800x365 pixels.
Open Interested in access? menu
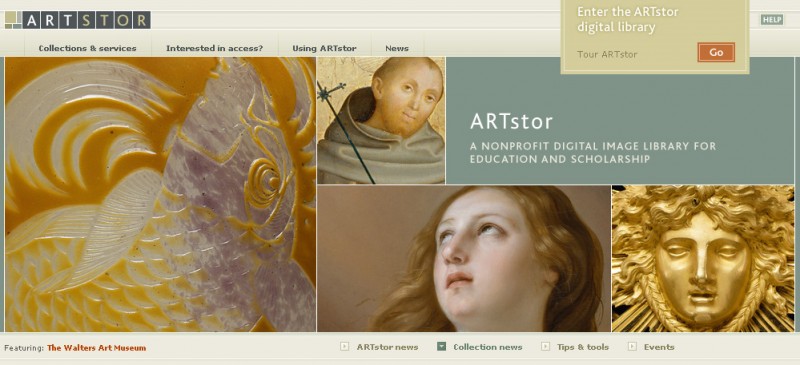coord(214,48)
